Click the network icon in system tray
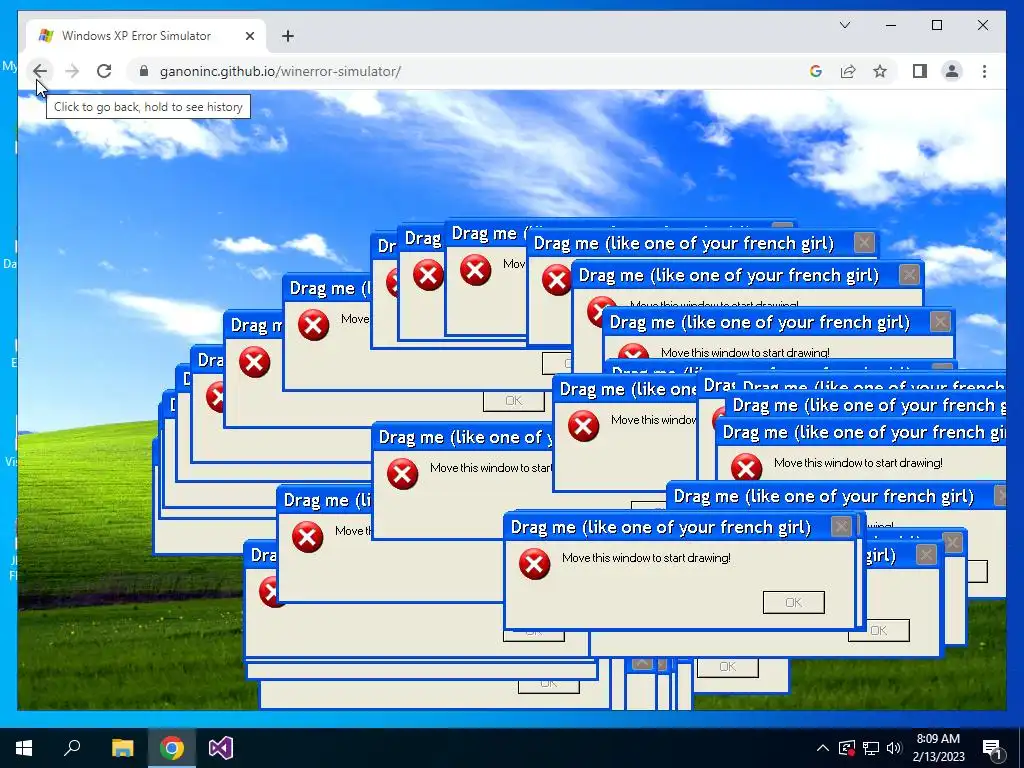1024x768 pixels. [871, 748]
